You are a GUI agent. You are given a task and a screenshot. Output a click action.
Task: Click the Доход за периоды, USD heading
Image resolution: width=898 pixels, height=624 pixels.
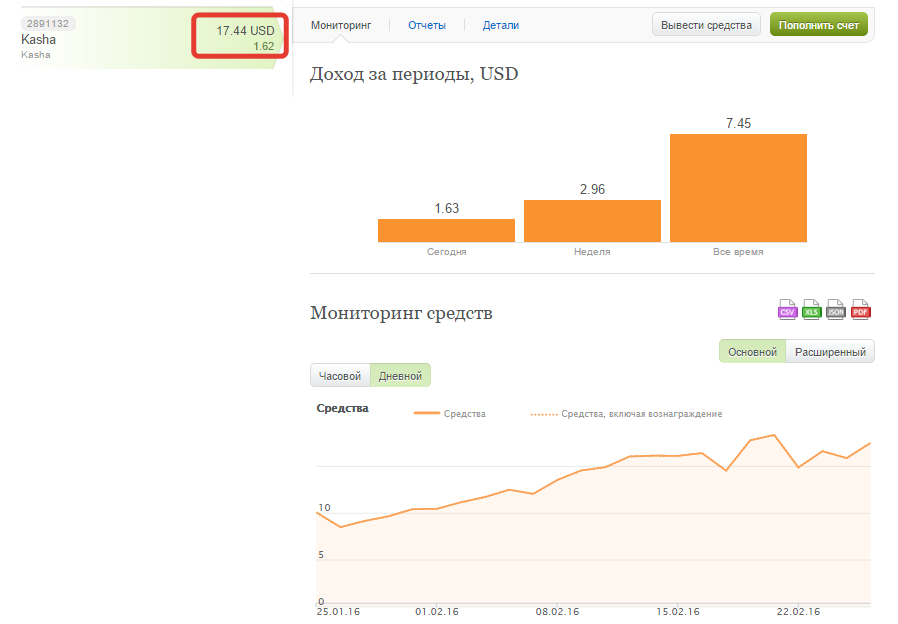(414, 74)
